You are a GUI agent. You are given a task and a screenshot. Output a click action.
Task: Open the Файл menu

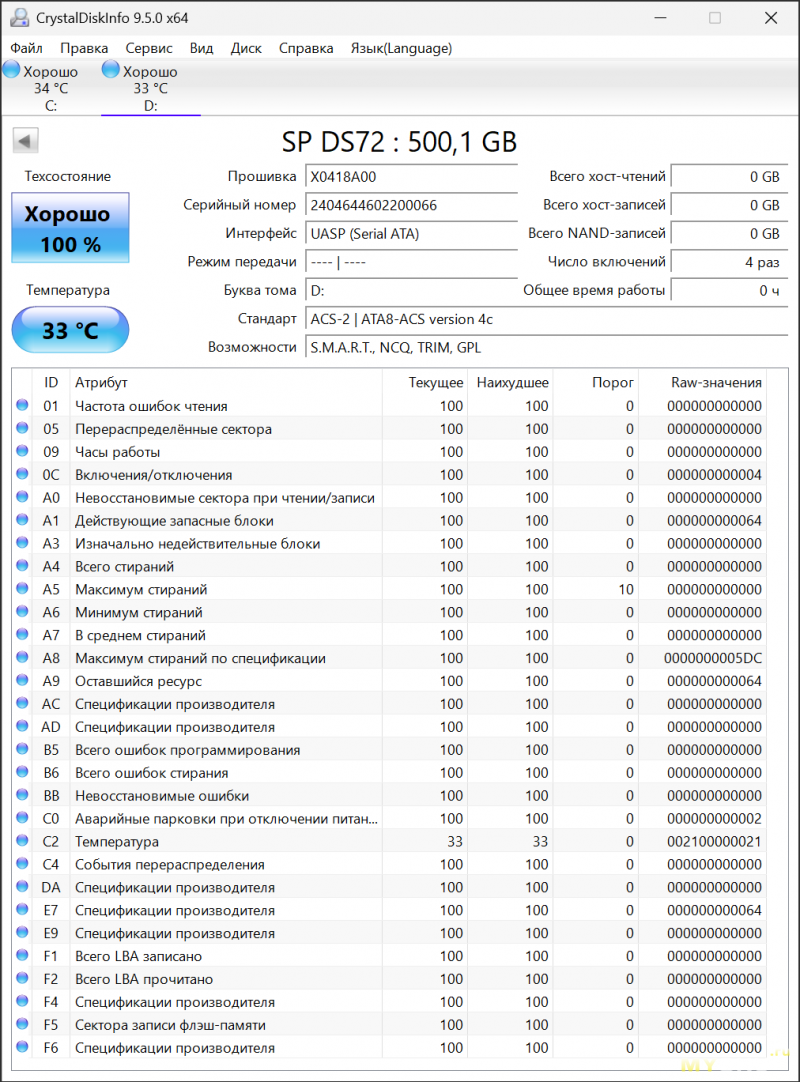point(26,48)
